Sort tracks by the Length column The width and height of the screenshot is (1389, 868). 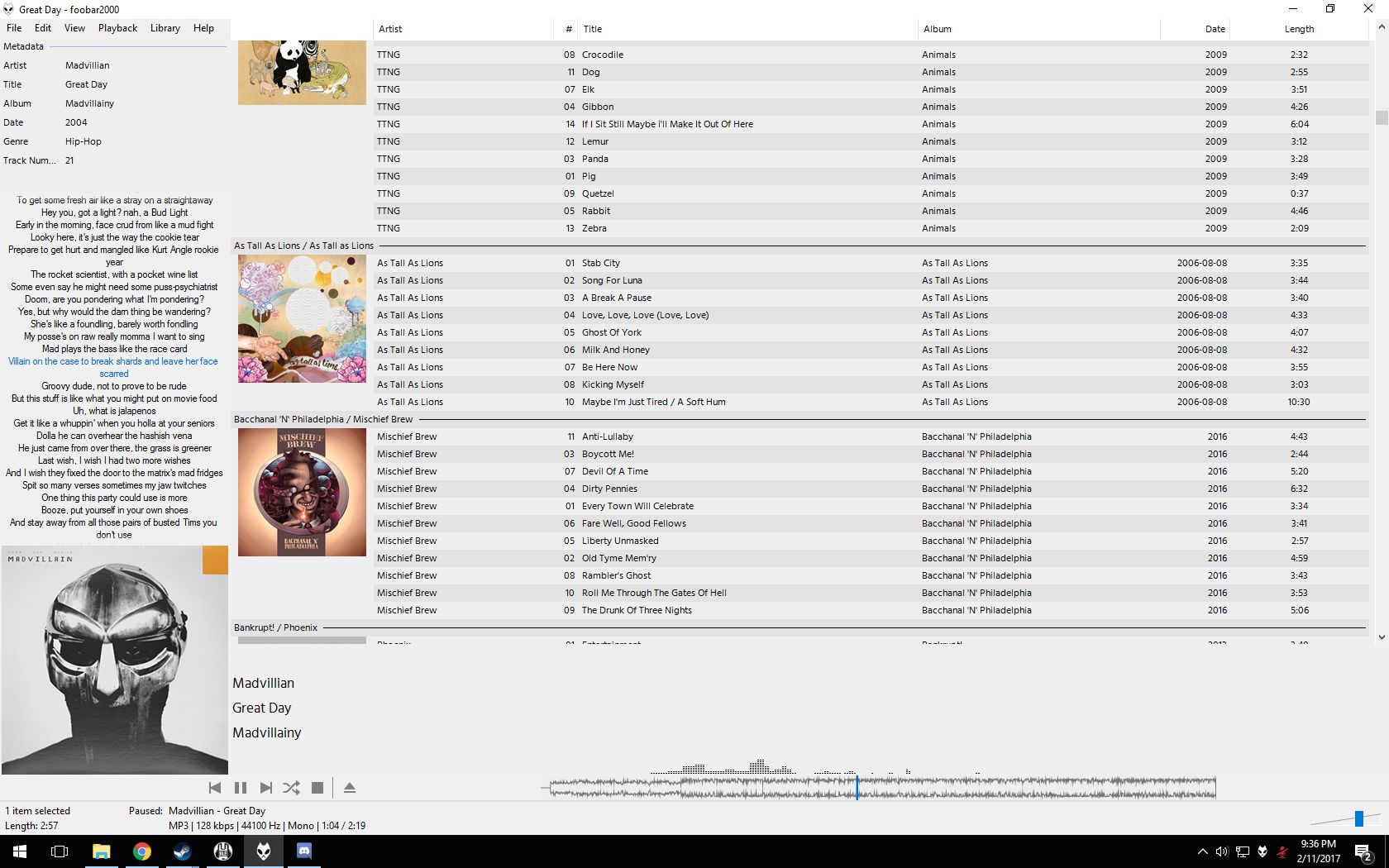click(x=1298, y=28)
